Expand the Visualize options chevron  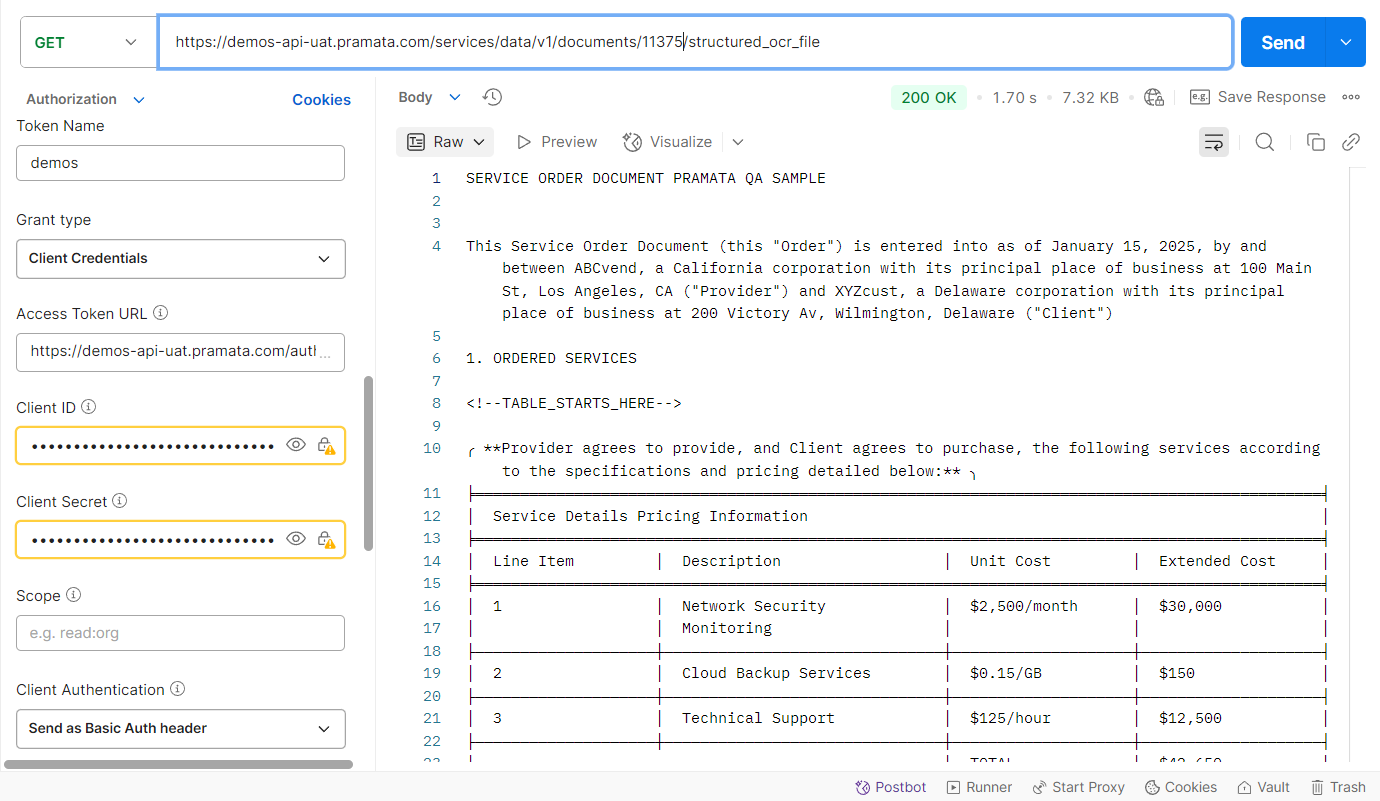pos(738,142)
